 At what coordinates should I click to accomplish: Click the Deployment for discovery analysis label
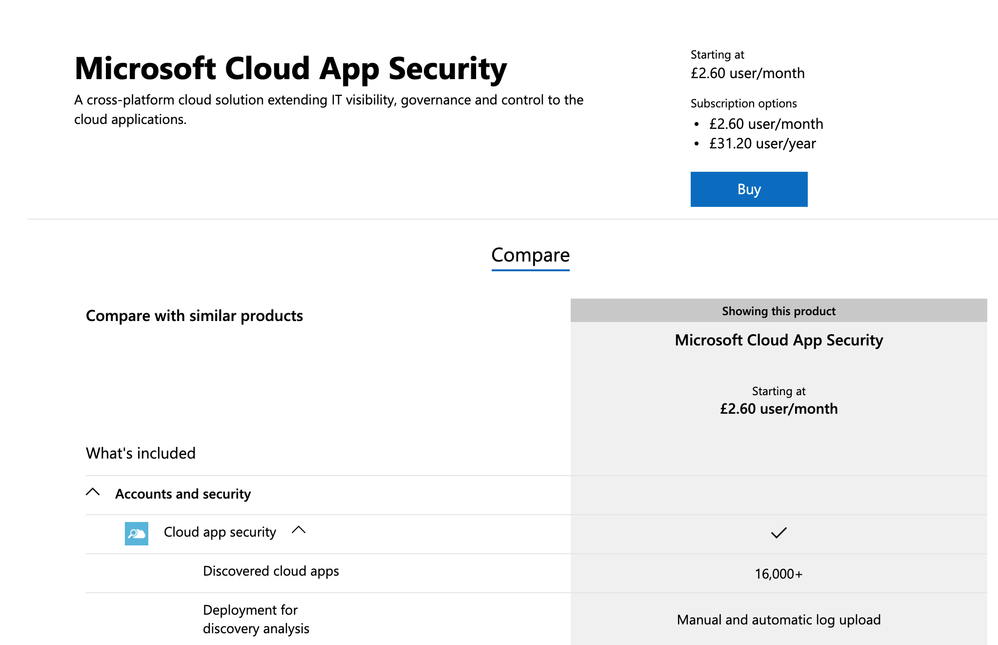256,619
